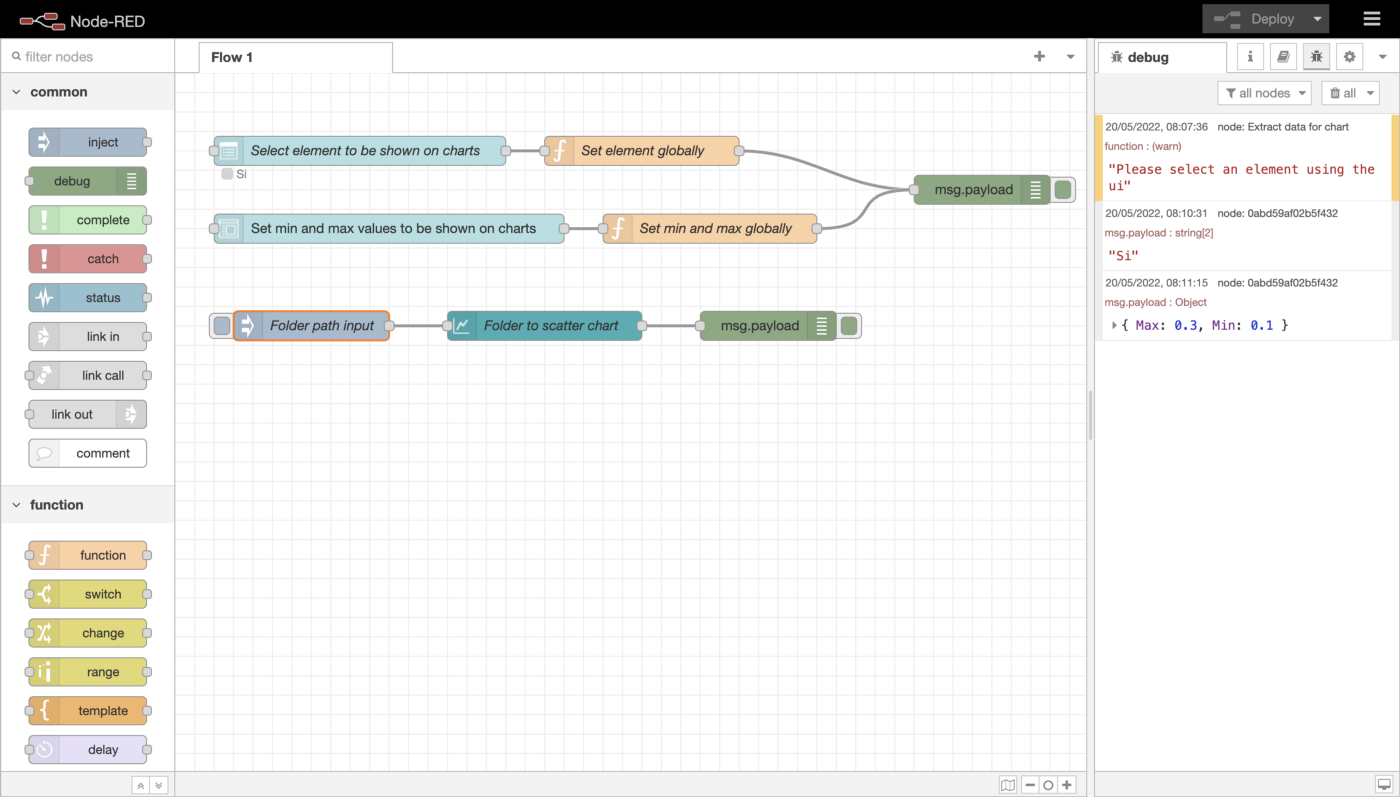The width and height of the screenshot is (1400, 797).
Task: Click the Deploy button
Action: (1256, 19)
